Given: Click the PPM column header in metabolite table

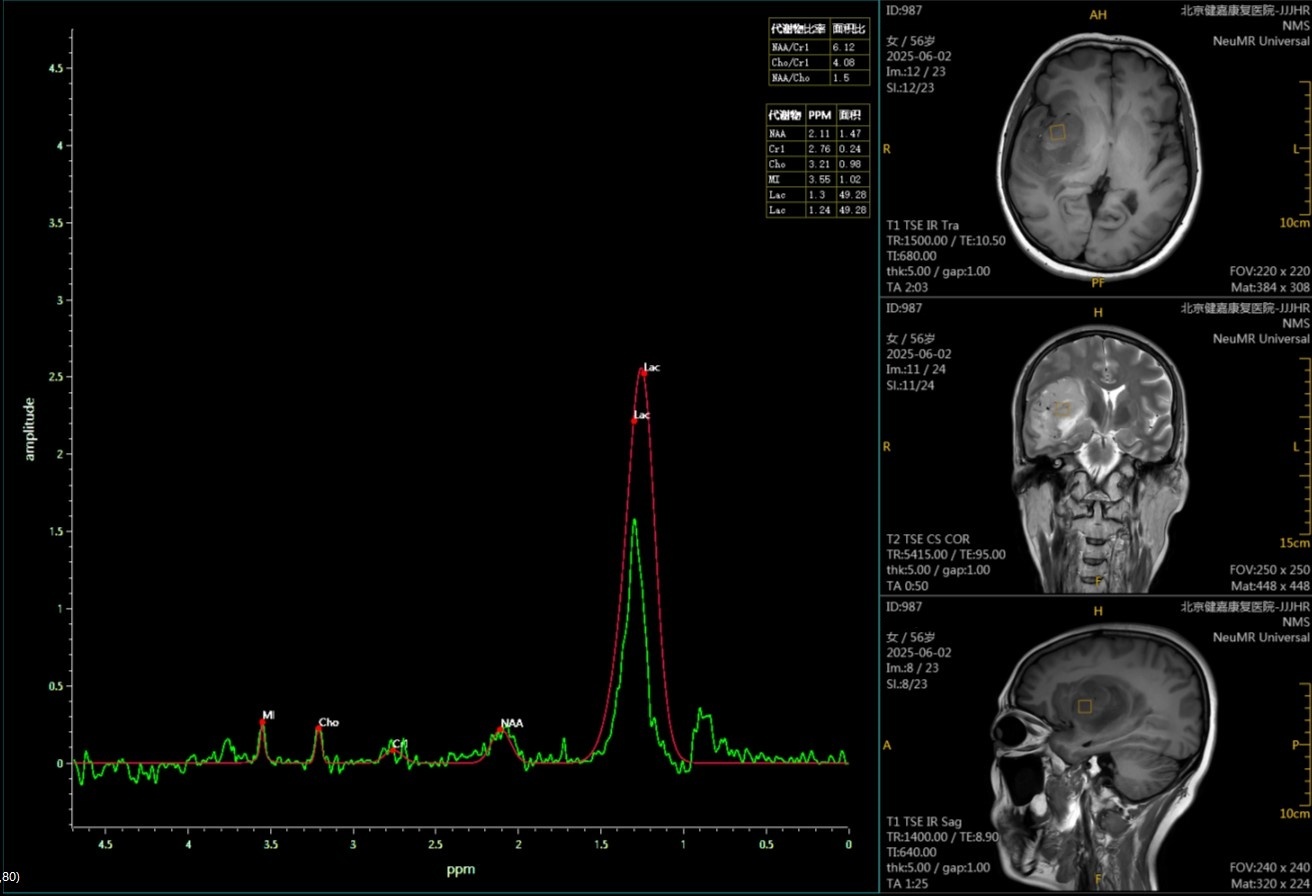Looking at the screenshot, I should point(819,115).
